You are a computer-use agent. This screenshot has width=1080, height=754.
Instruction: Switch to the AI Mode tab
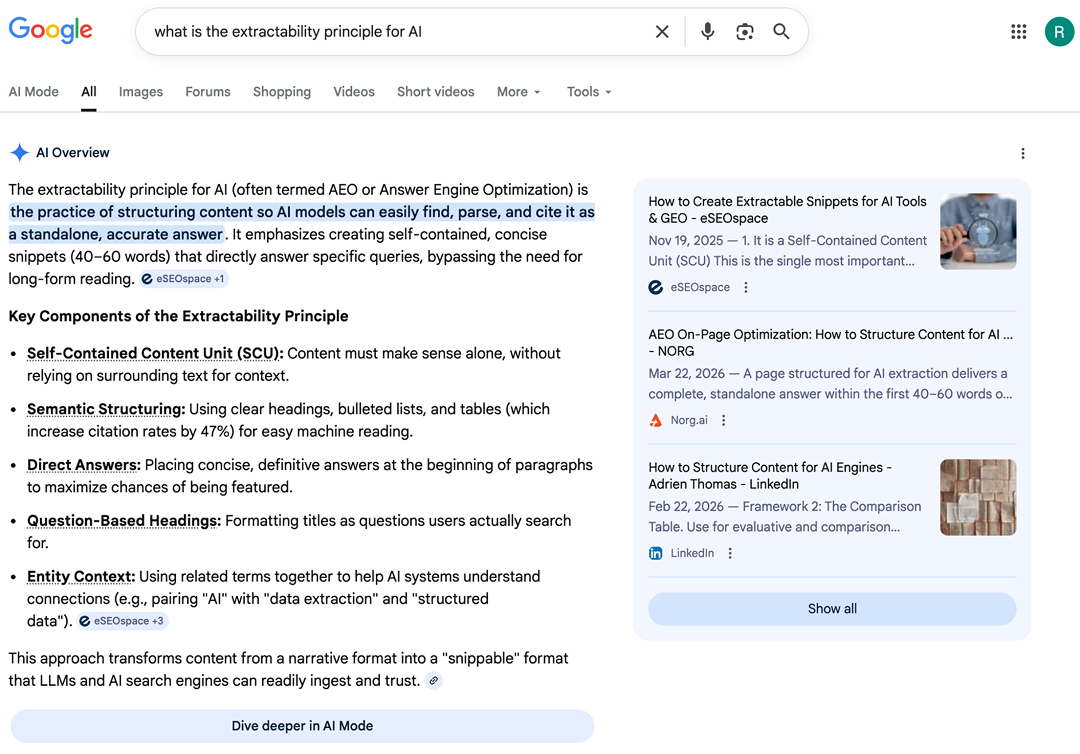(34, 92)
